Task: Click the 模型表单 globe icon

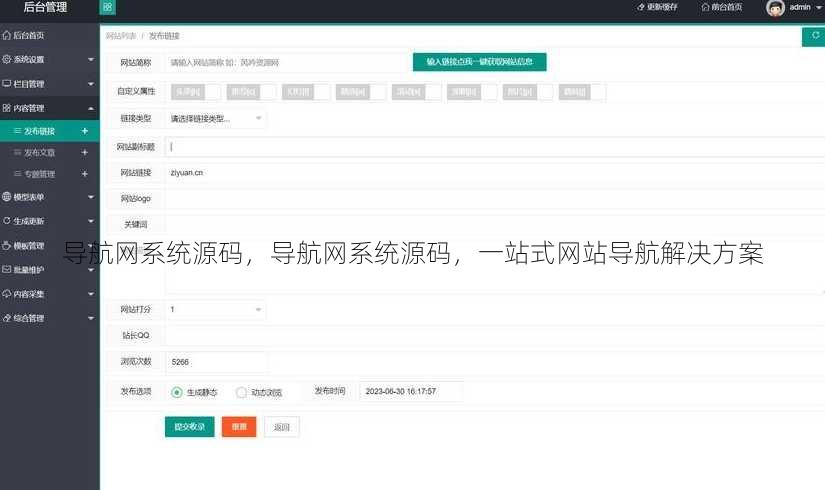Action: [x=6, y=197]
